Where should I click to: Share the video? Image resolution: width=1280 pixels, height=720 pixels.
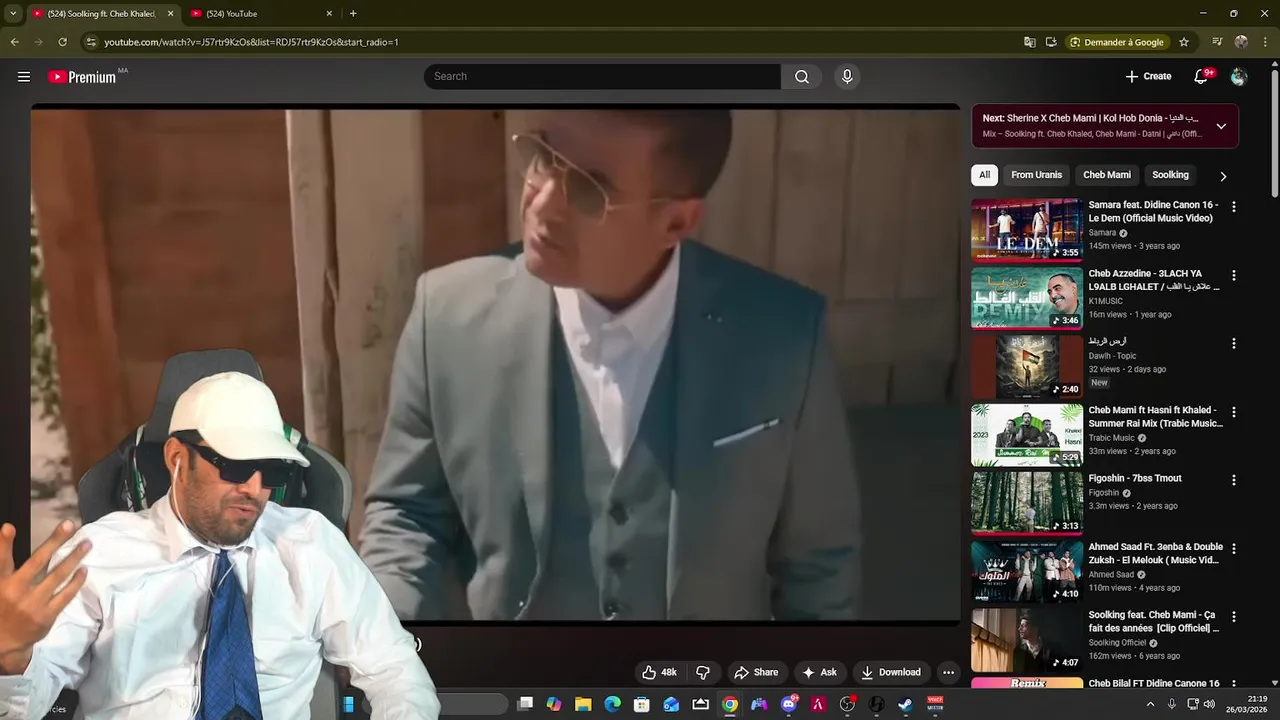tap(755, 672)
